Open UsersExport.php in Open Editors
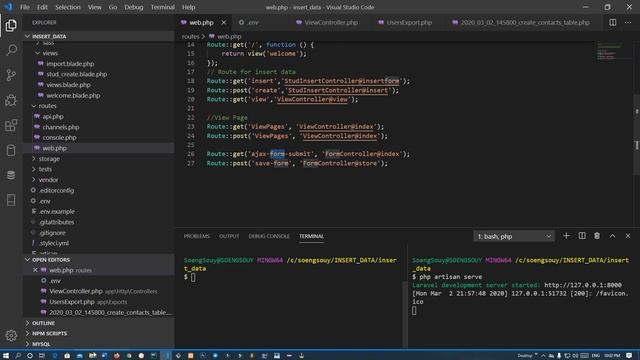The height and width of the screenshot is (360, 640). 71,302
